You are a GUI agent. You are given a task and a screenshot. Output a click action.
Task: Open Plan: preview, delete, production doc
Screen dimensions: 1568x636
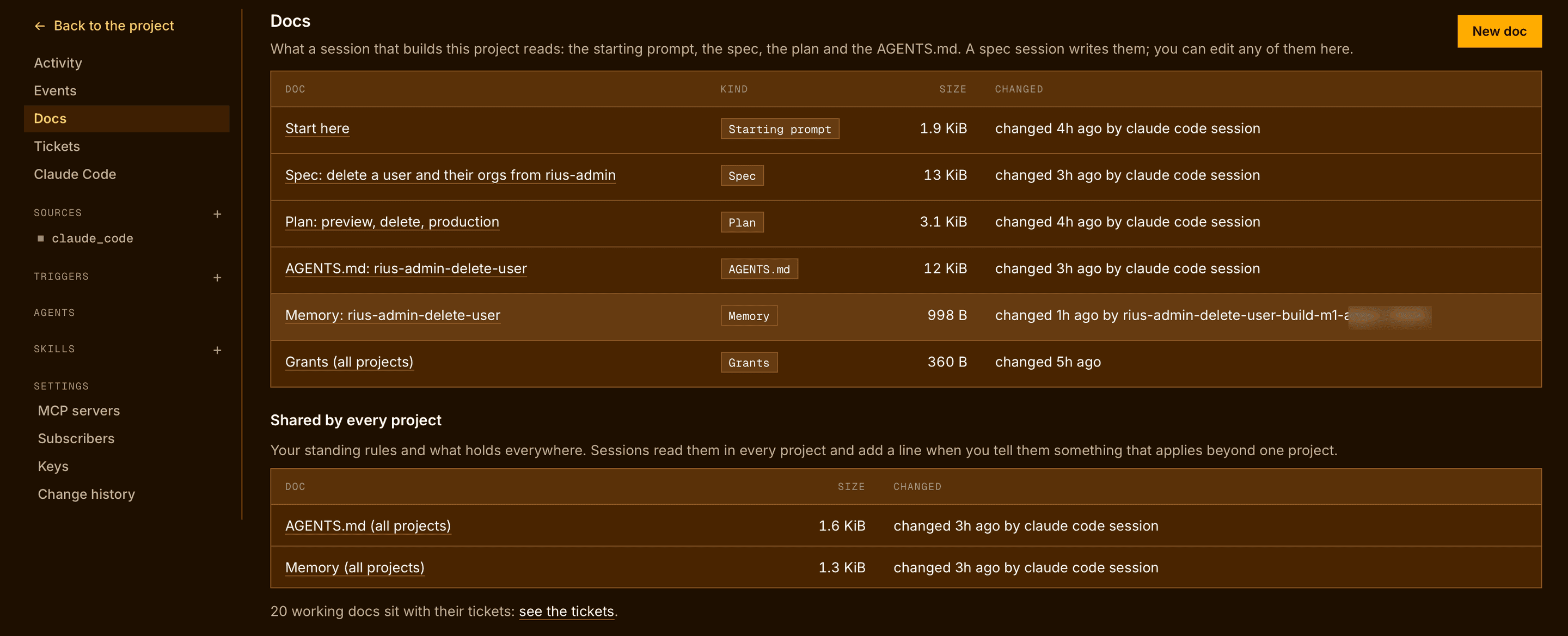coord(392,222)
